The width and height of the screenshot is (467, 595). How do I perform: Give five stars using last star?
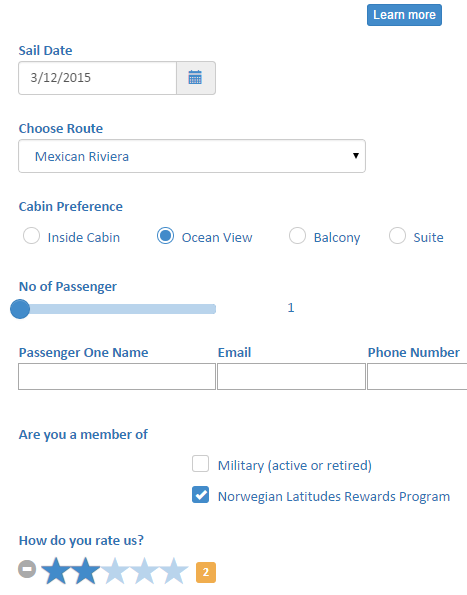pyautogui.click(x=174, y=570)
